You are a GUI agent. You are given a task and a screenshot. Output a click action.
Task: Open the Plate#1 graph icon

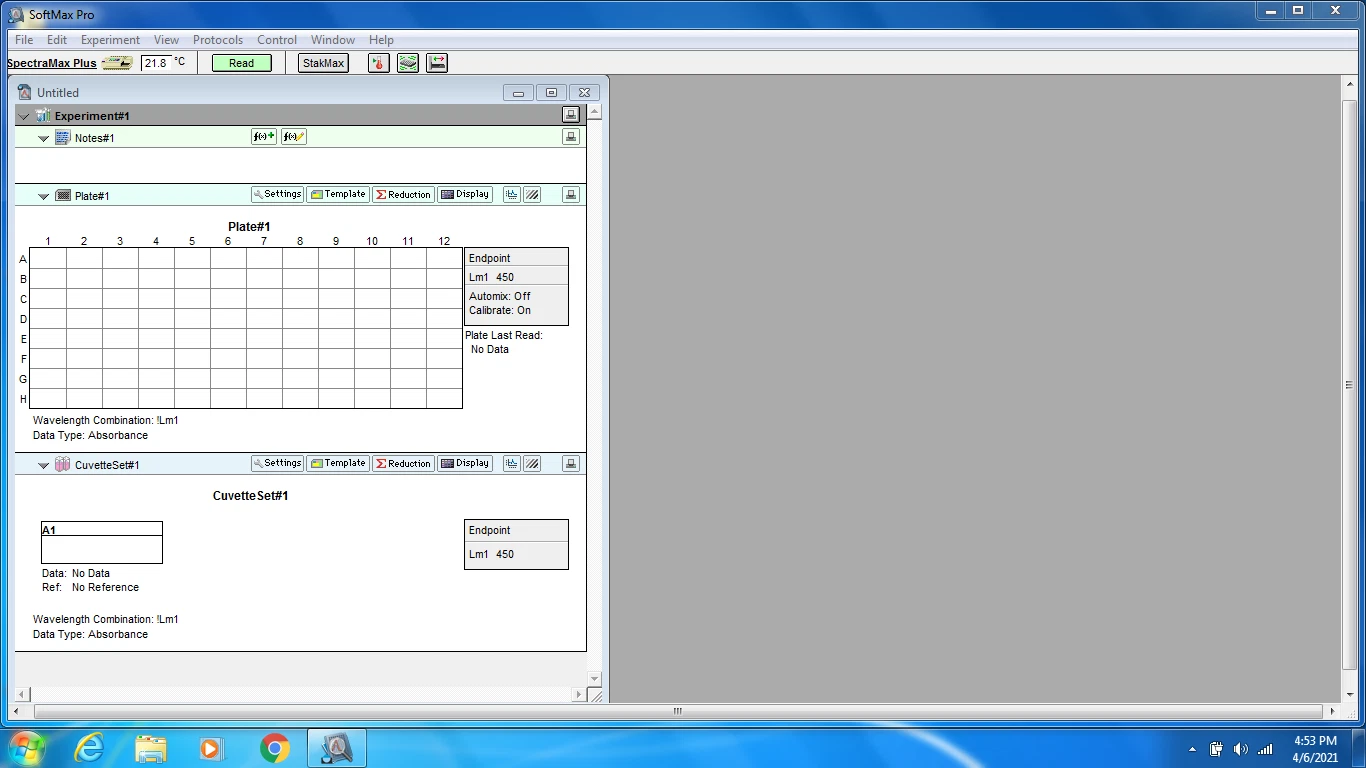point(512,195)
